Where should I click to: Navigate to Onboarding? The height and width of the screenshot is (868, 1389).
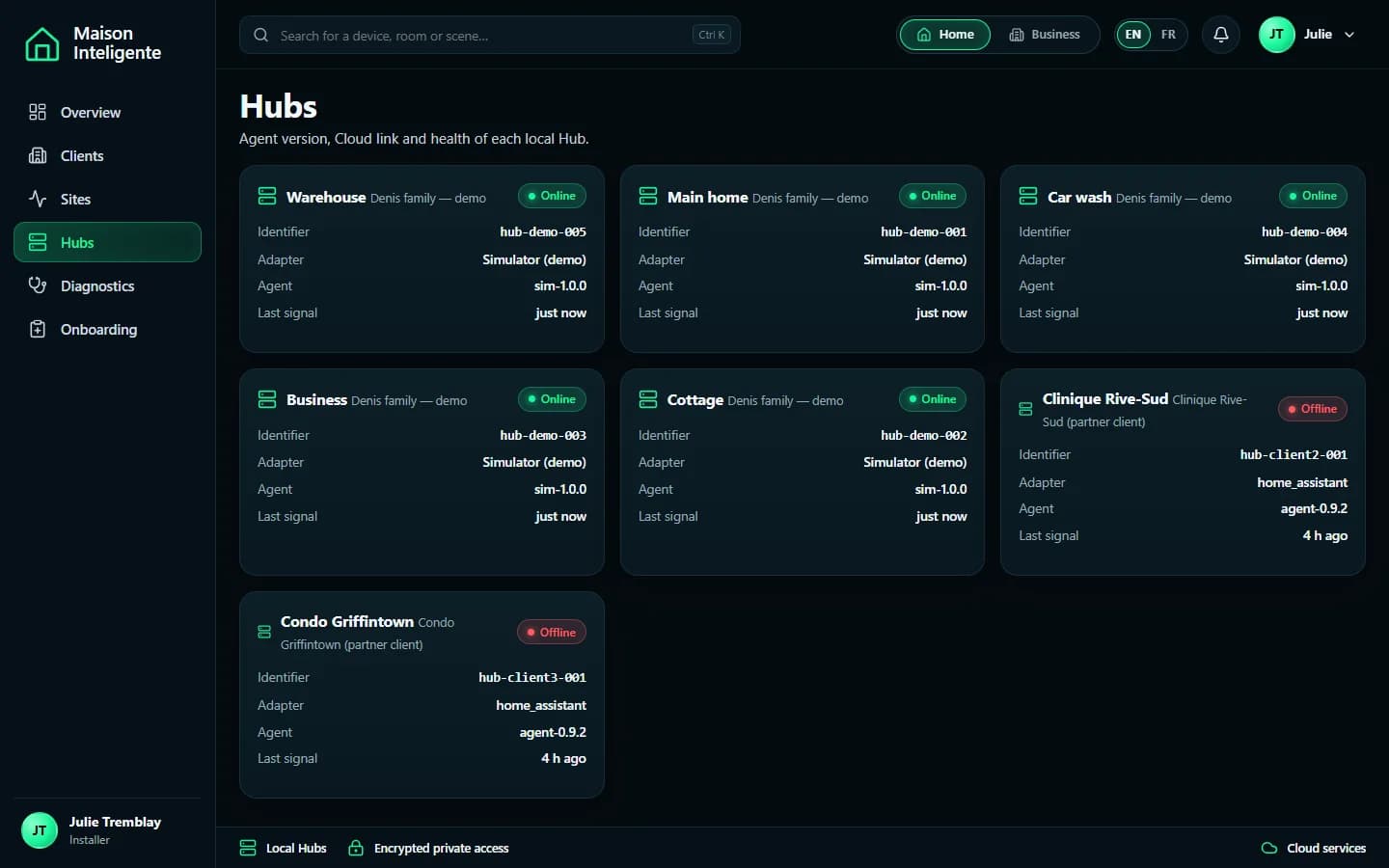107,329
